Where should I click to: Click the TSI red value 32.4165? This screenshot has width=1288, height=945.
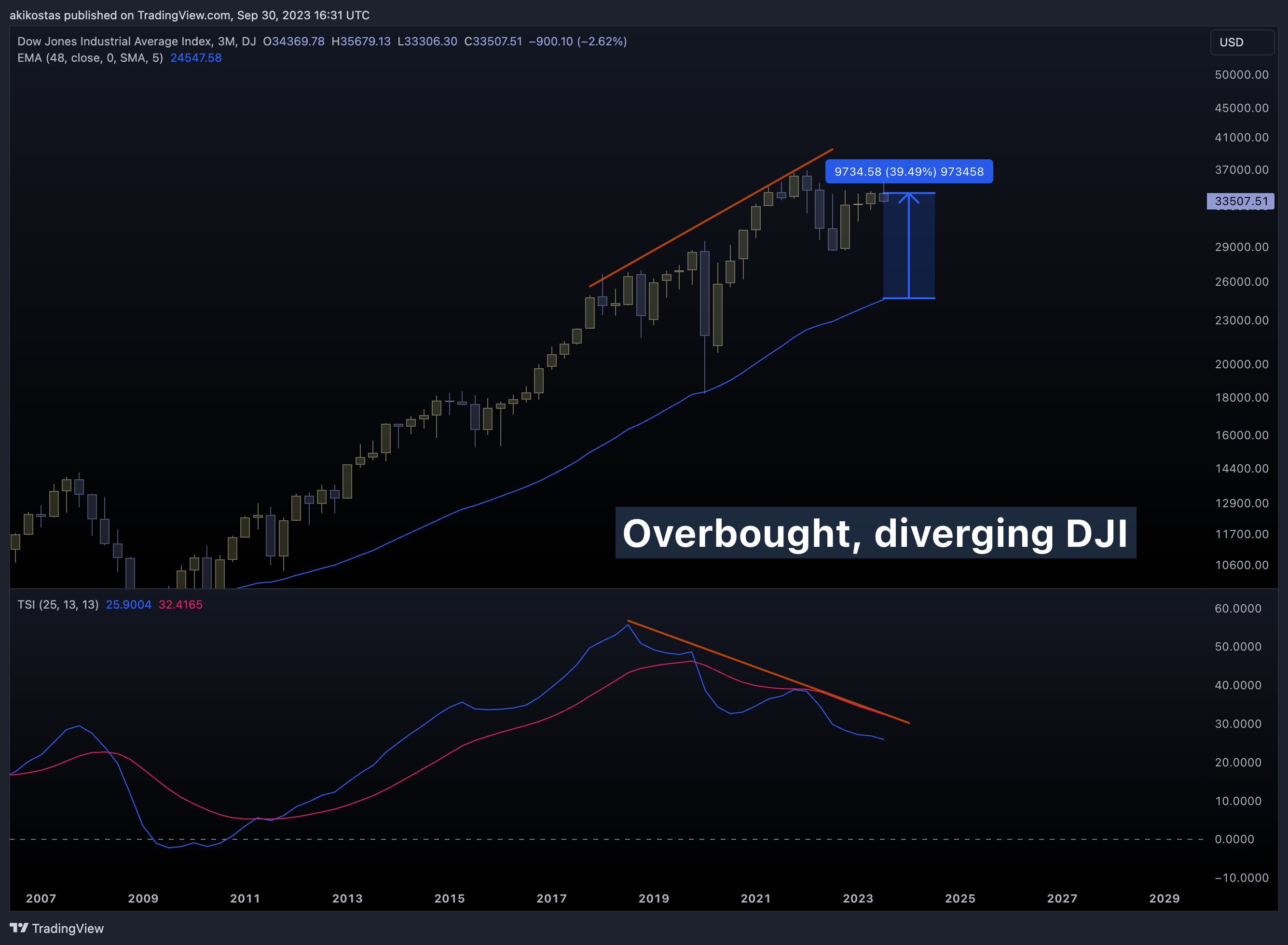[x=180, y=605]
